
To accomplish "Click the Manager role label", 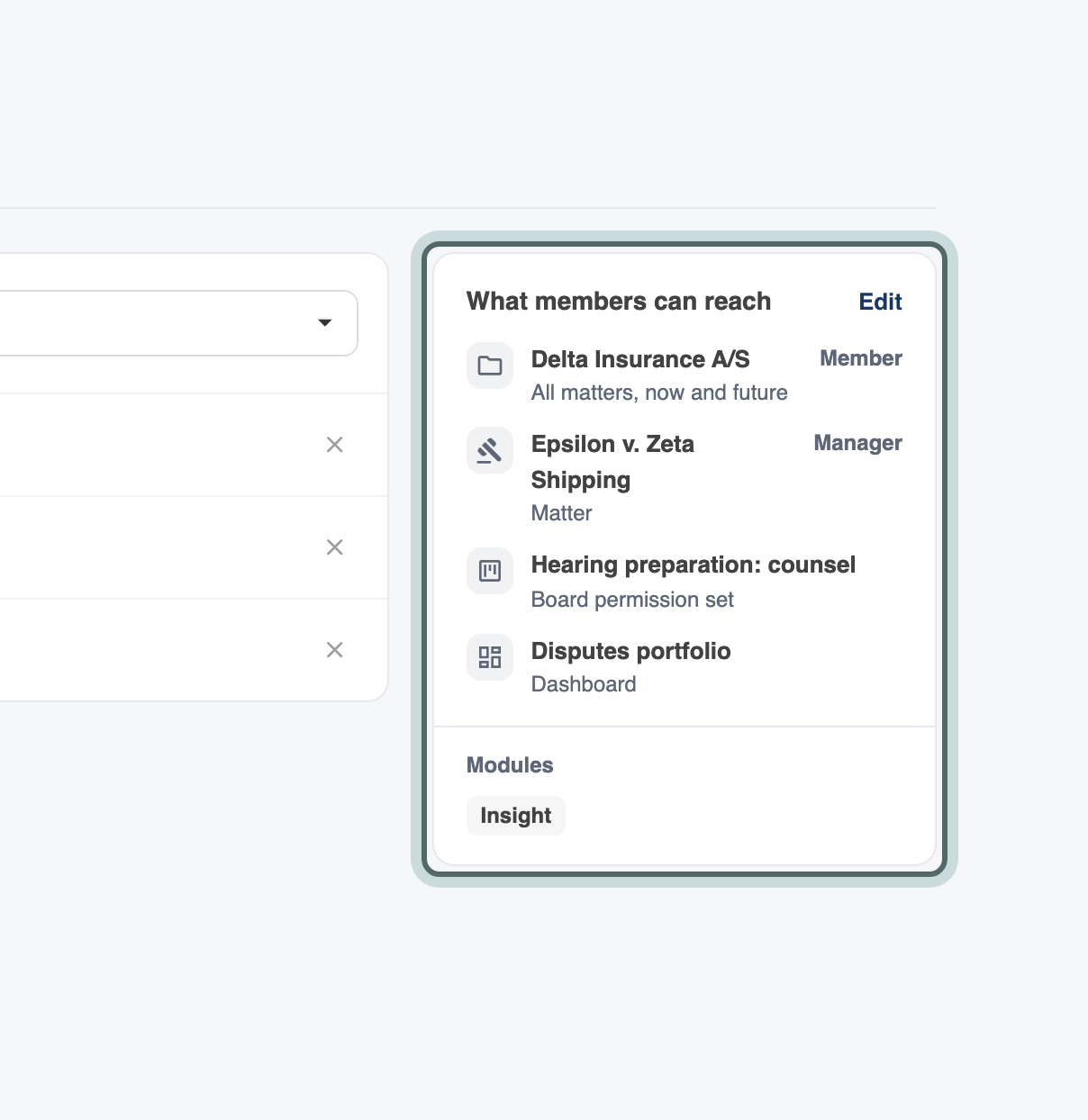I will pos(857,443).
